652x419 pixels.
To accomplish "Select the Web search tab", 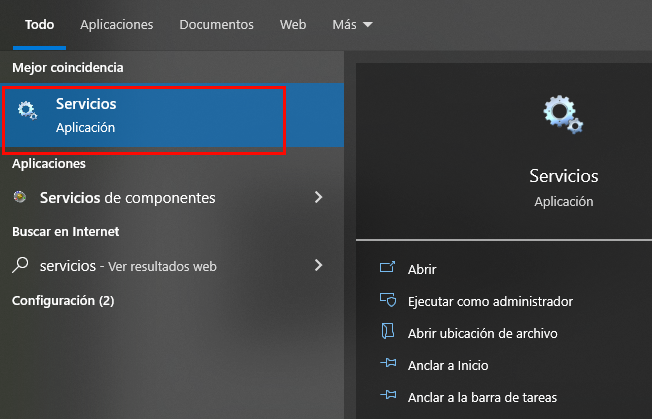I will point(293,24).
